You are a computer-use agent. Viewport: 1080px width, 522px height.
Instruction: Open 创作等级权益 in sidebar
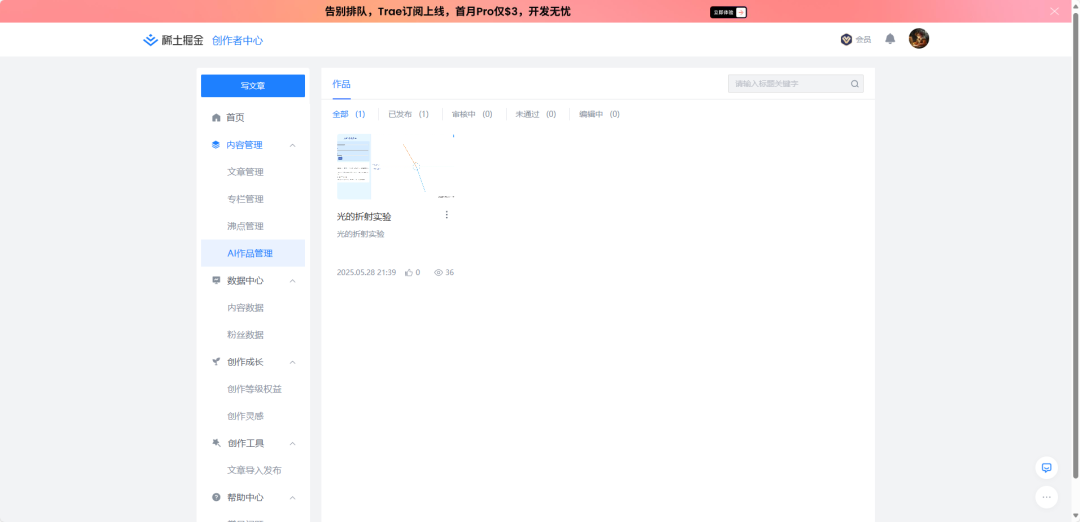(x=253, y=389)
